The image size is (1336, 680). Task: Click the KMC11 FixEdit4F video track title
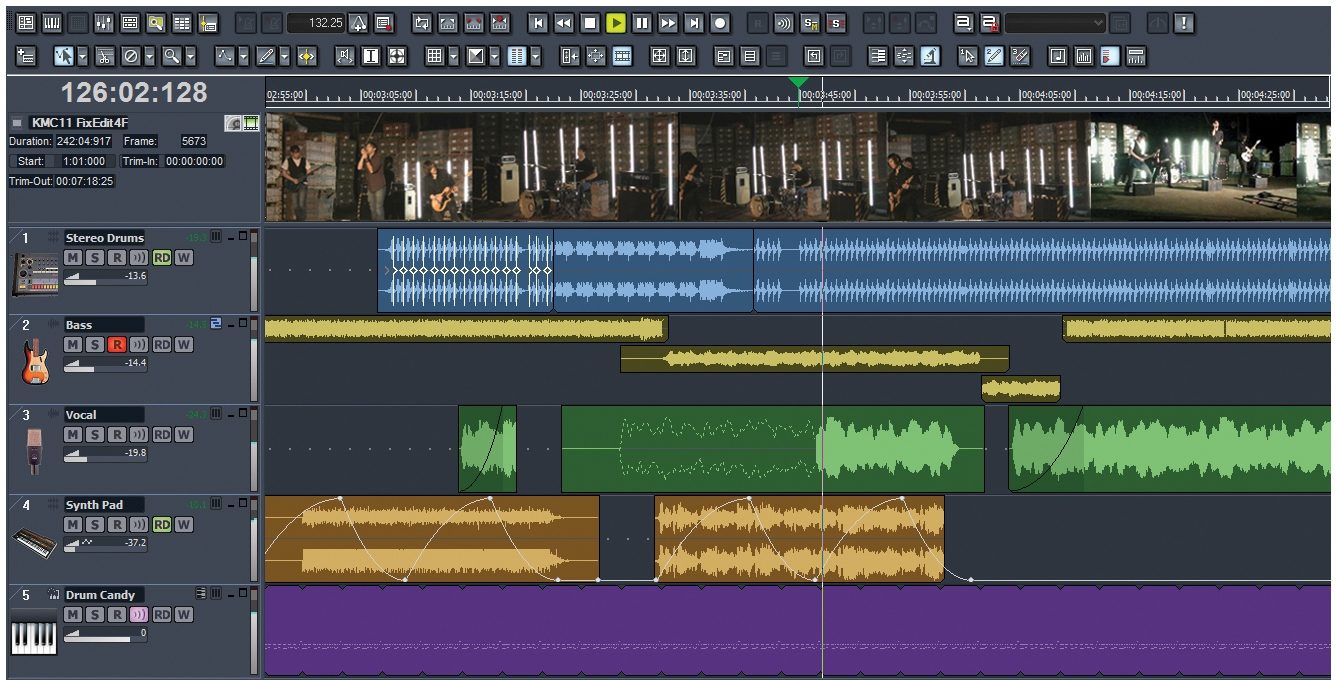(79, 122)
